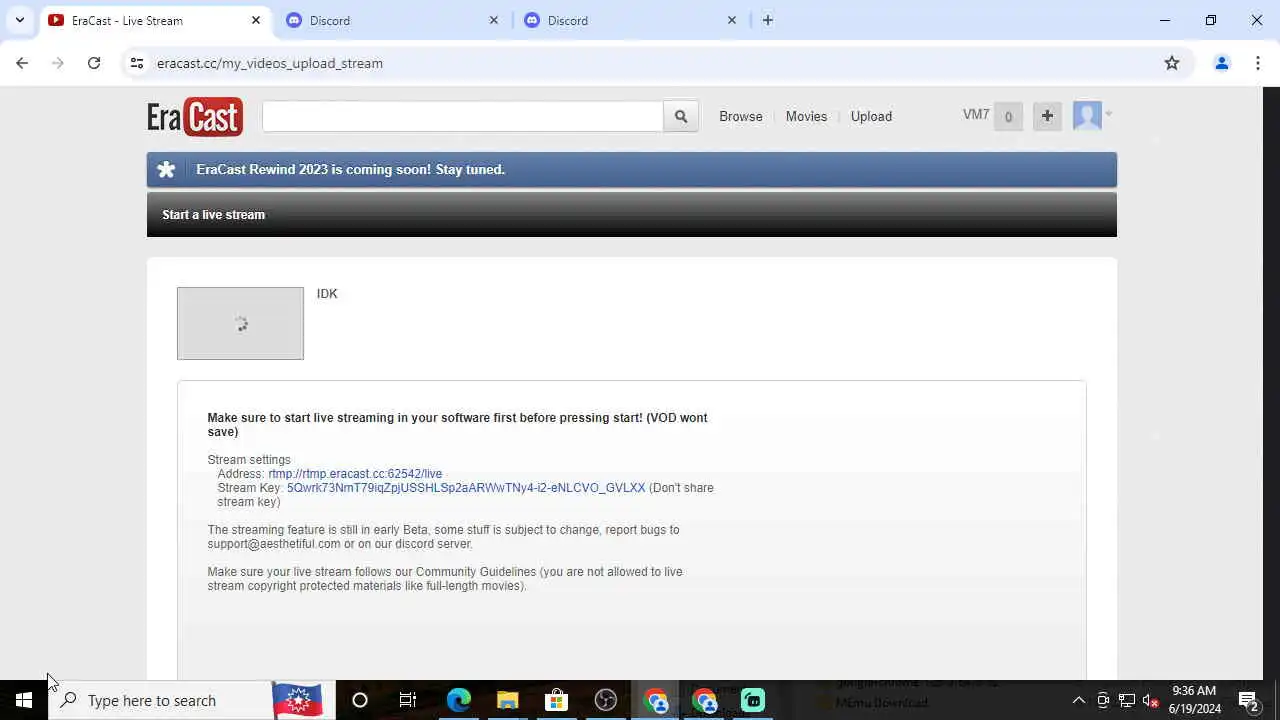Open Microsoft Store from taskbar
The width and height of the screenshot is (1280, 720).
(556, 700)
